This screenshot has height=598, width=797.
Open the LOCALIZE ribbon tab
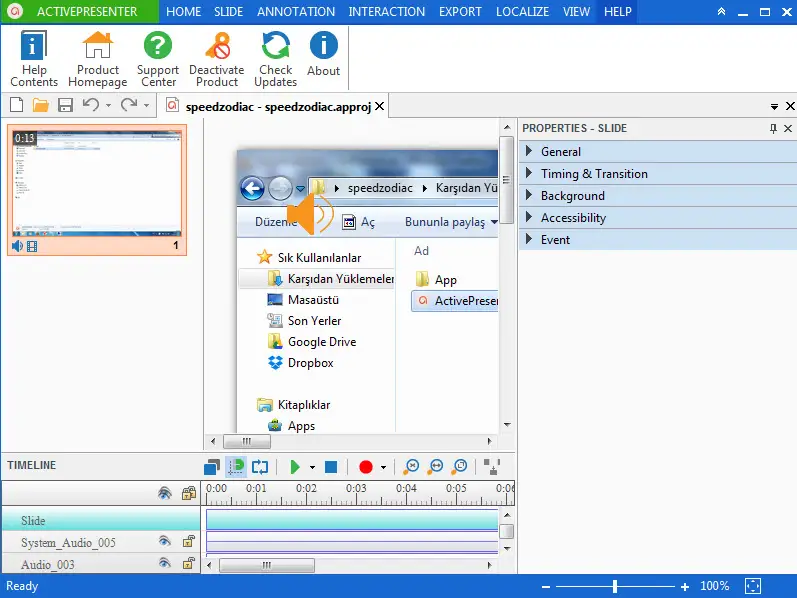[x=522, y=12]
